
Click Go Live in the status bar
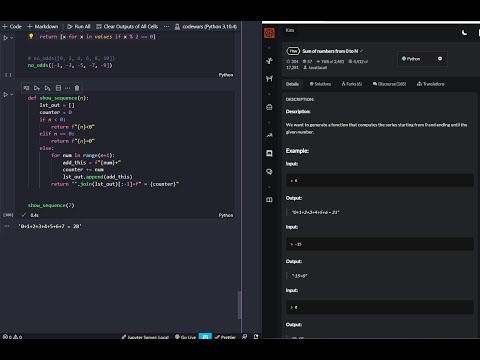click(x=186, y=337)
